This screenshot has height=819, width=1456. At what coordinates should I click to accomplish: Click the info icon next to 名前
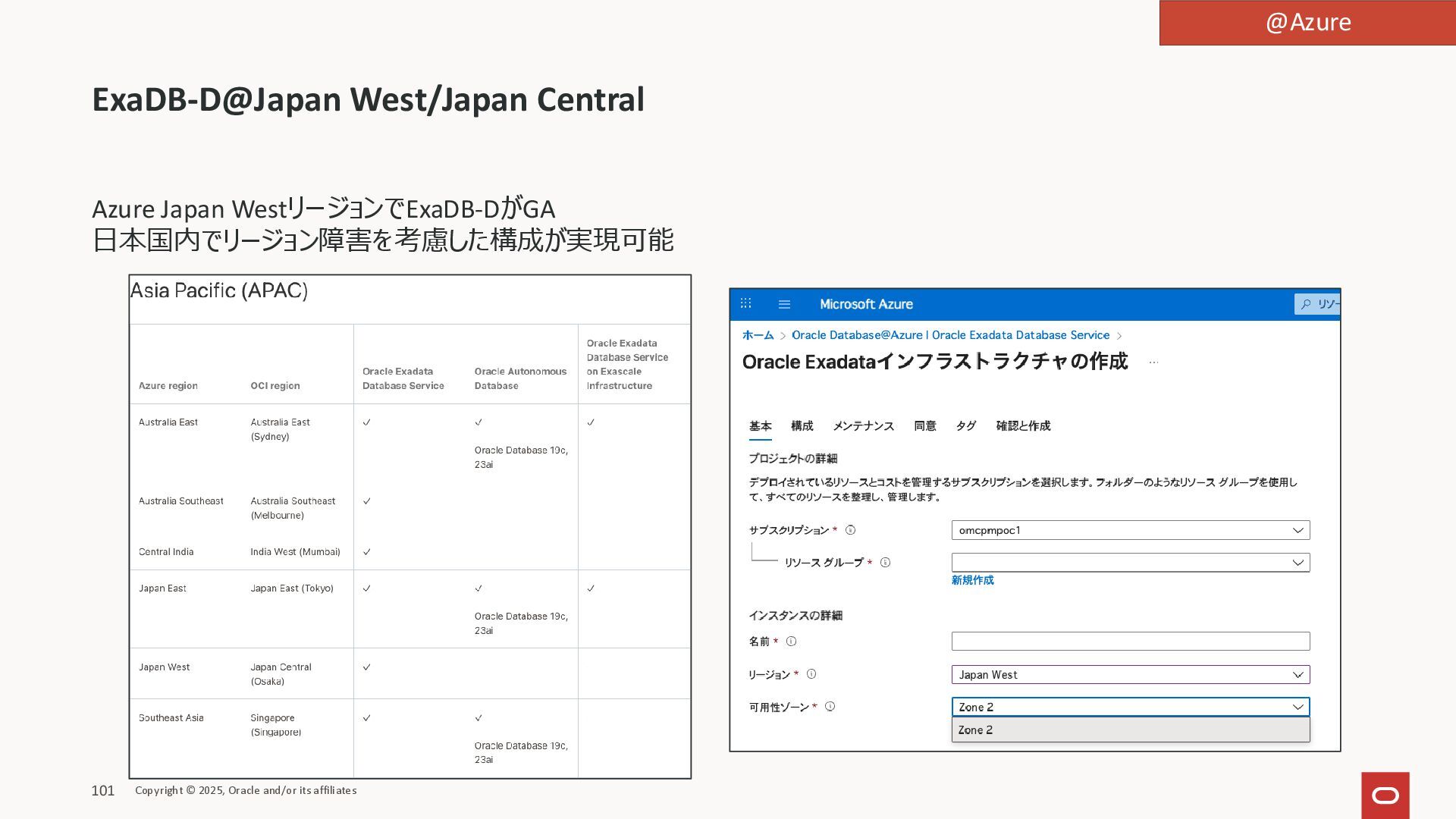[x=791, y=642]
